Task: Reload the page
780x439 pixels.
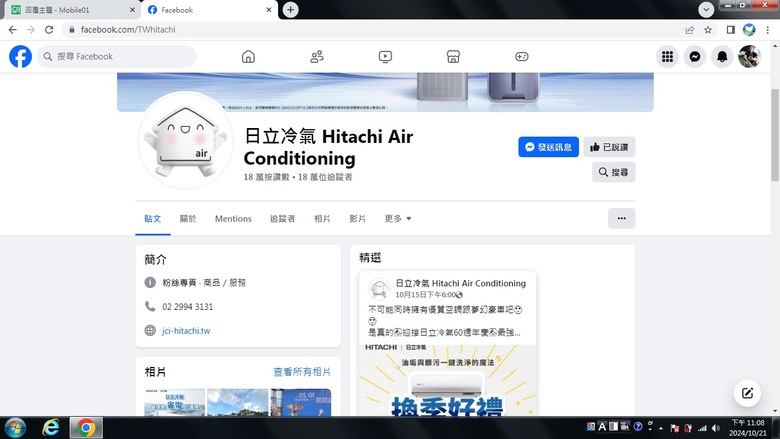Action: 49,30
